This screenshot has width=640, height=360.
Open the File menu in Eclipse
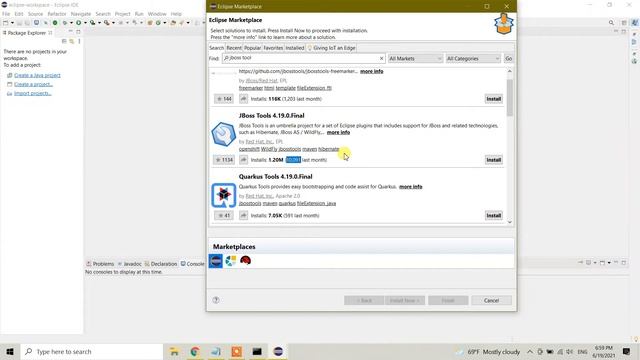click(6, 14)
